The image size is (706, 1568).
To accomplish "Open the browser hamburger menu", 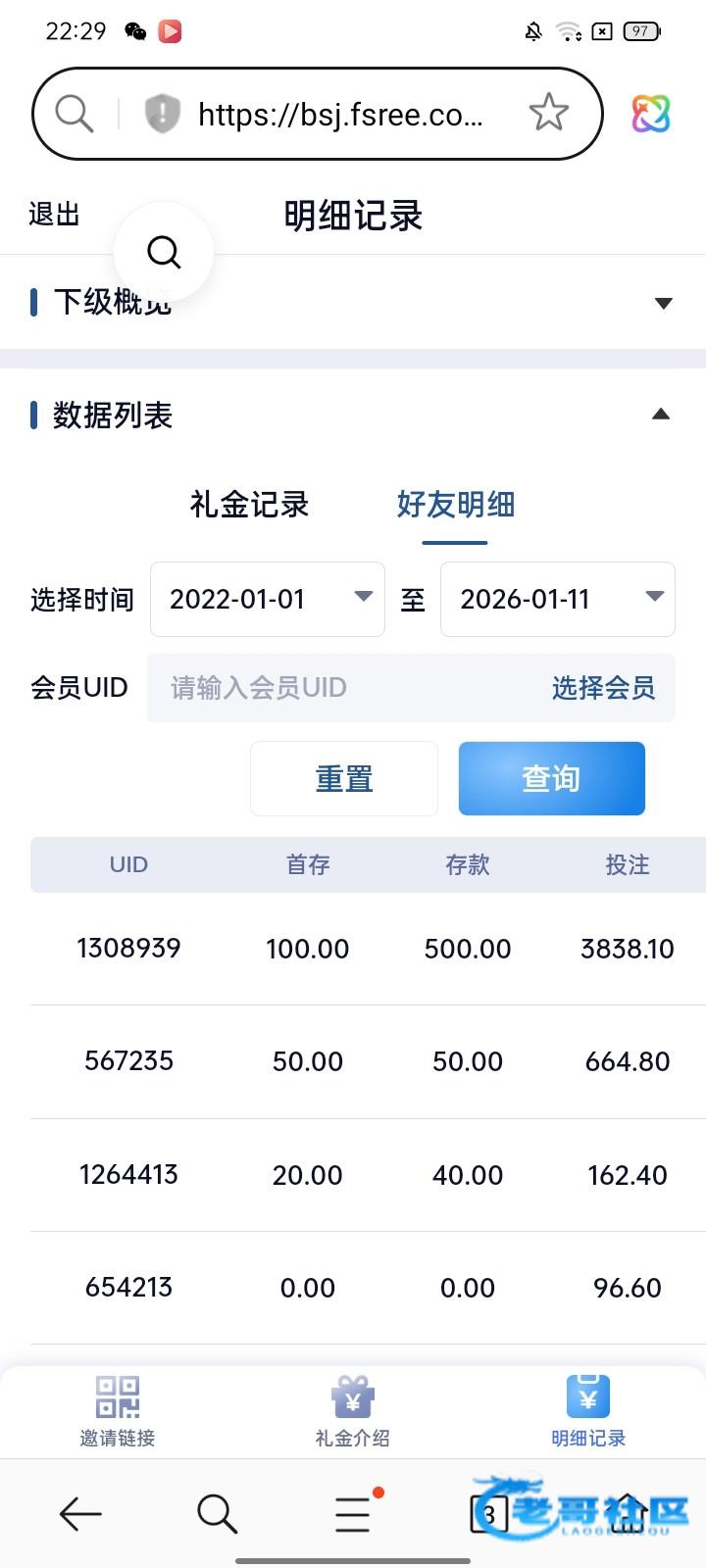I will point(353,1514).
